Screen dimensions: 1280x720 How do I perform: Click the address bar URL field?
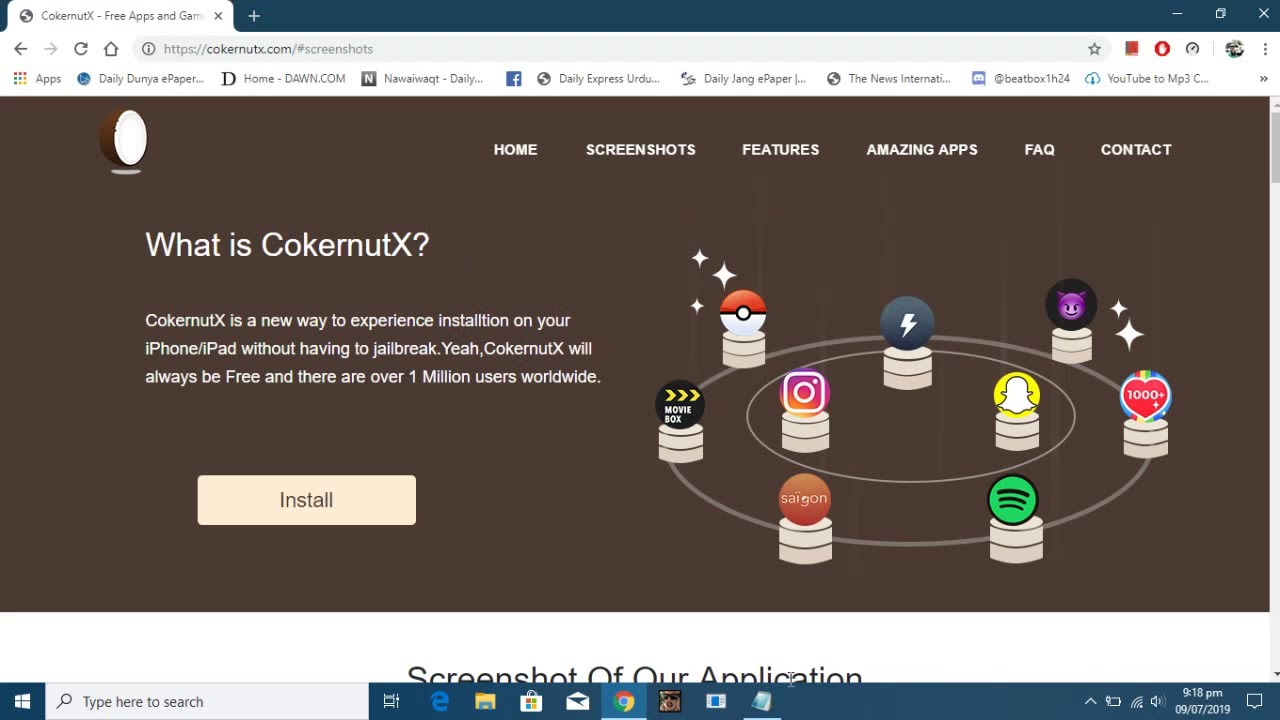[620, 48]
